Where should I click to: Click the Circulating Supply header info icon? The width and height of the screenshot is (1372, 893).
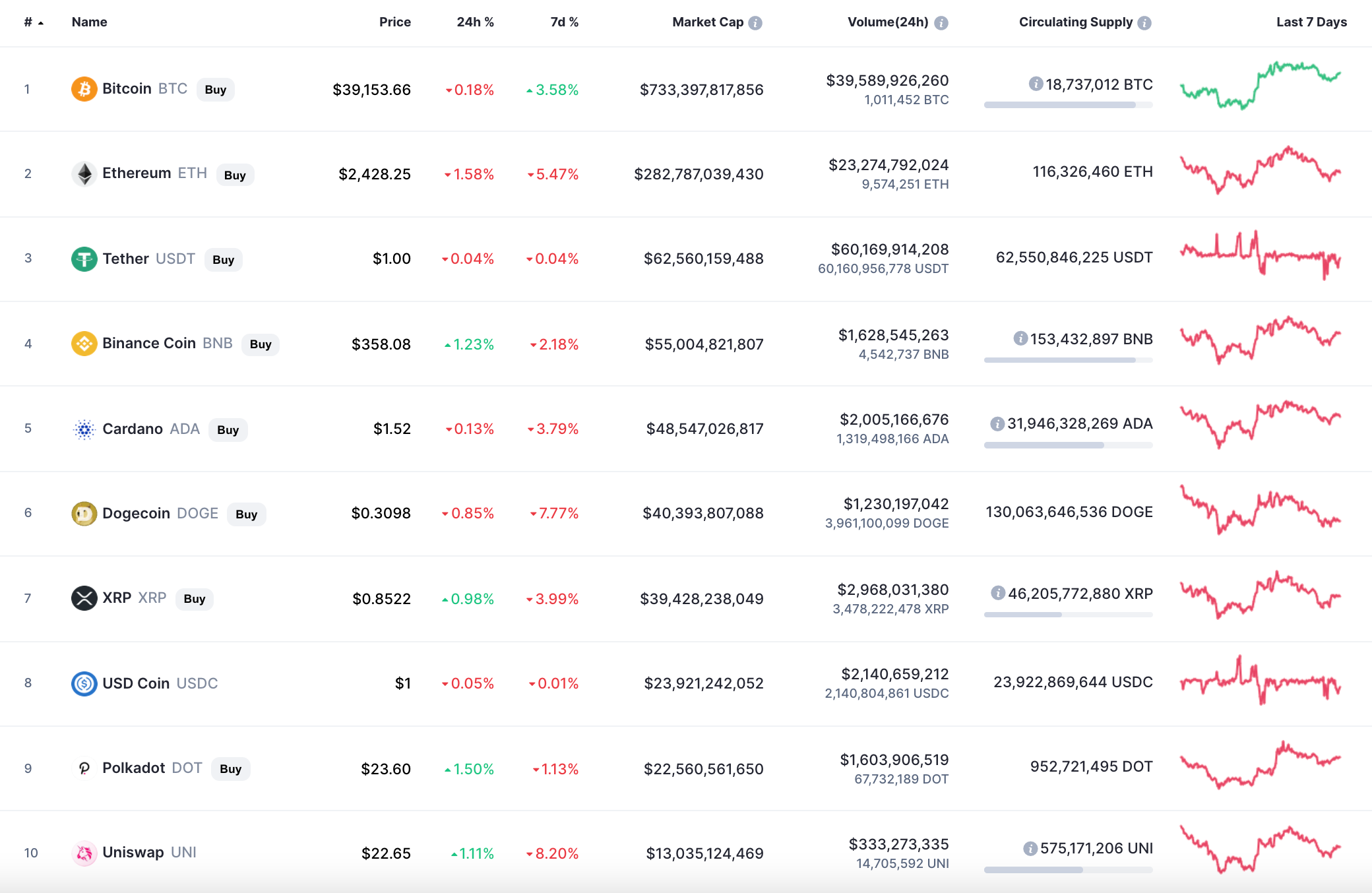[x=1144, y=23]
